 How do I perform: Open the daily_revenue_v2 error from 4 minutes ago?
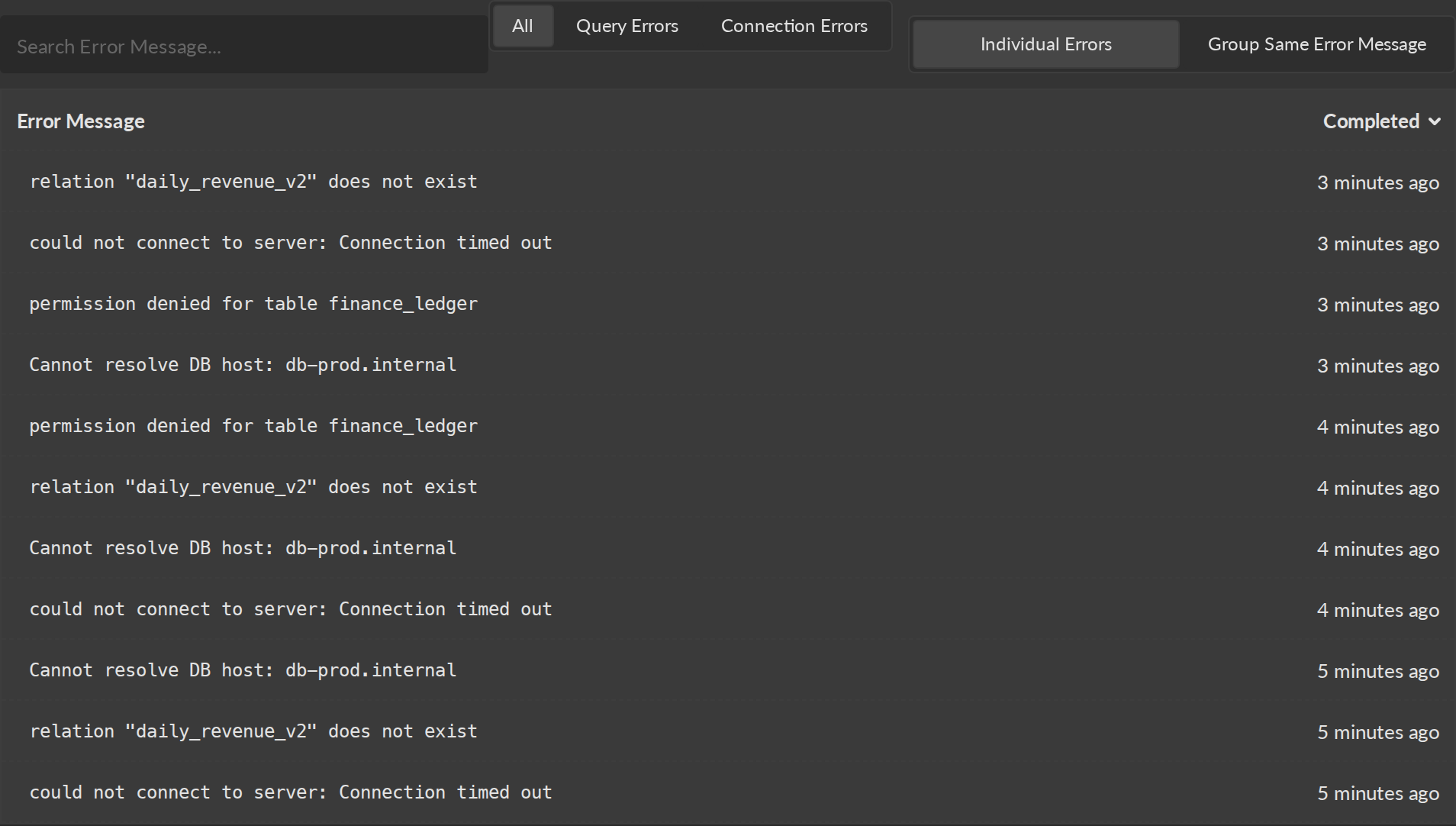(x=728, y=487)
